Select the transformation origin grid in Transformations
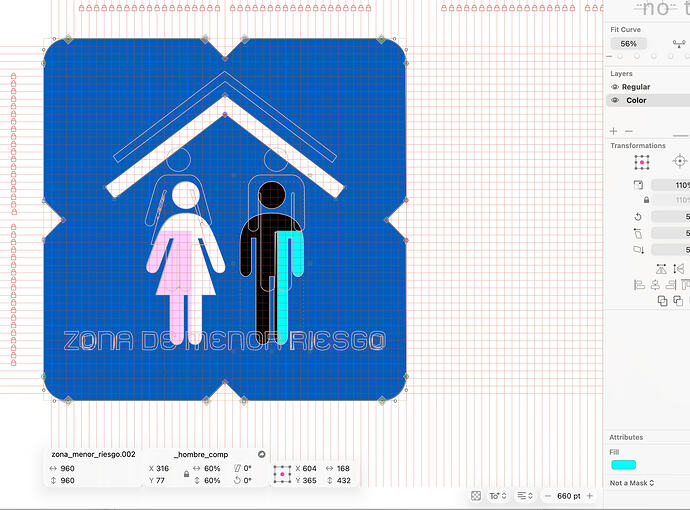The width and height of the screenshot is (690, 510). click(x=642, y=162)
